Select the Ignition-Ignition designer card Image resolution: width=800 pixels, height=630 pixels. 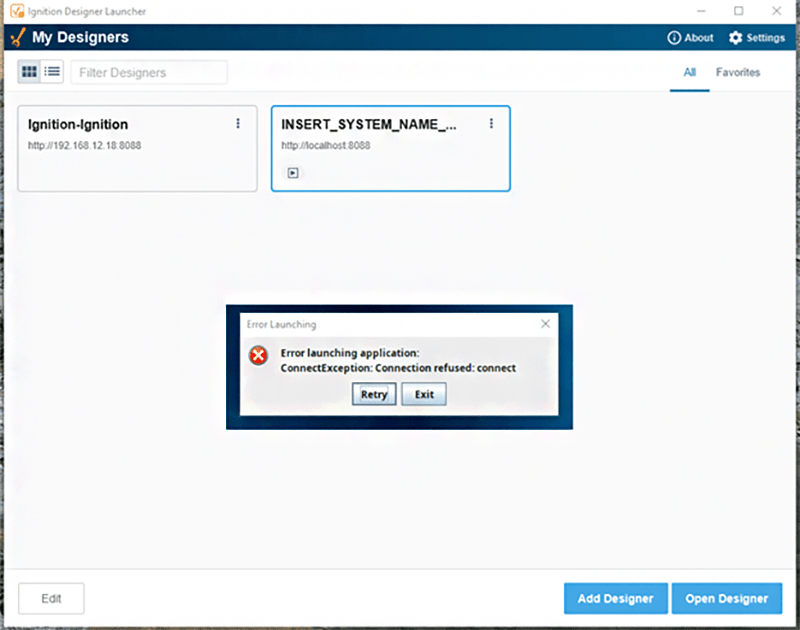(137, 148)
